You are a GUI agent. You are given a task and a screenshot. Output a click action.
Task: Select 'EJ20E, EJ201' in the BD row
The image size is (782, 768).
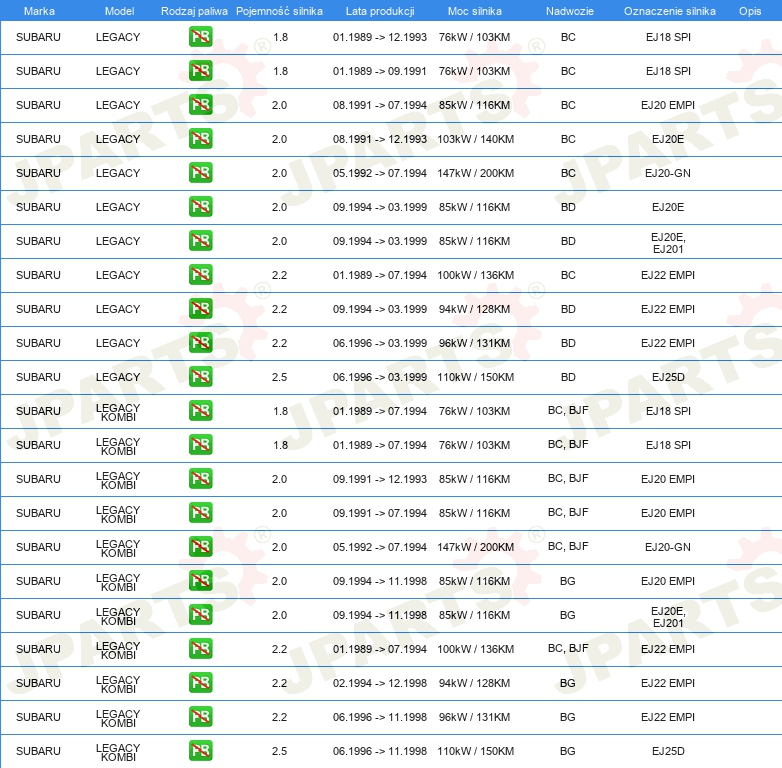click(668, 243)
